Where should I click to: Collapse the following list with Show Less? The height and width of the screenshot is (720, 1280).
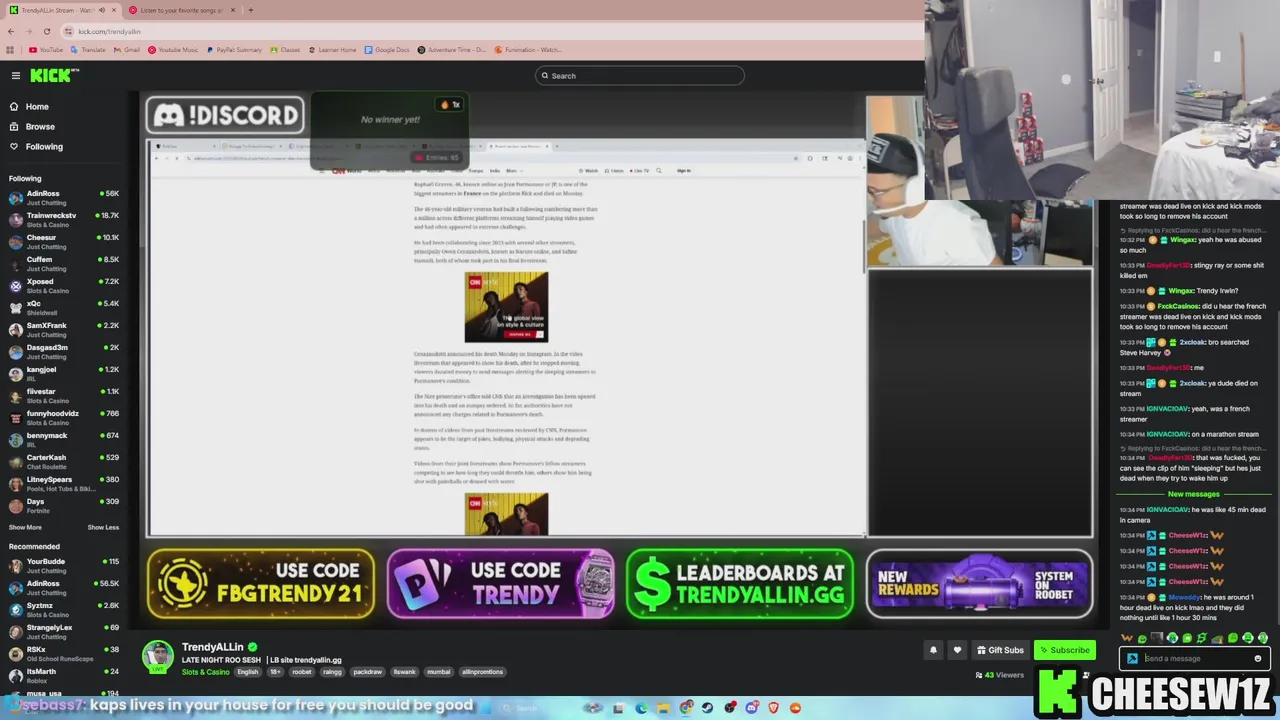(x=103, y=527)
